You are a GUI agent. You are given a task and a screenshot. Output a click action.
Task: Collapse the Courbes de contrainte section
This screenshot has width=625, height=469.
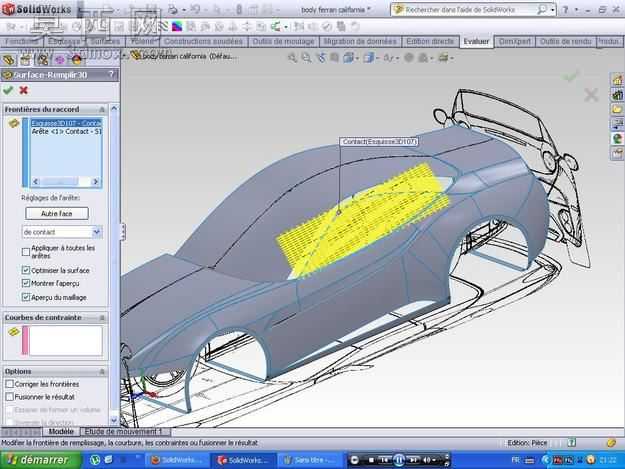point(102,318)
